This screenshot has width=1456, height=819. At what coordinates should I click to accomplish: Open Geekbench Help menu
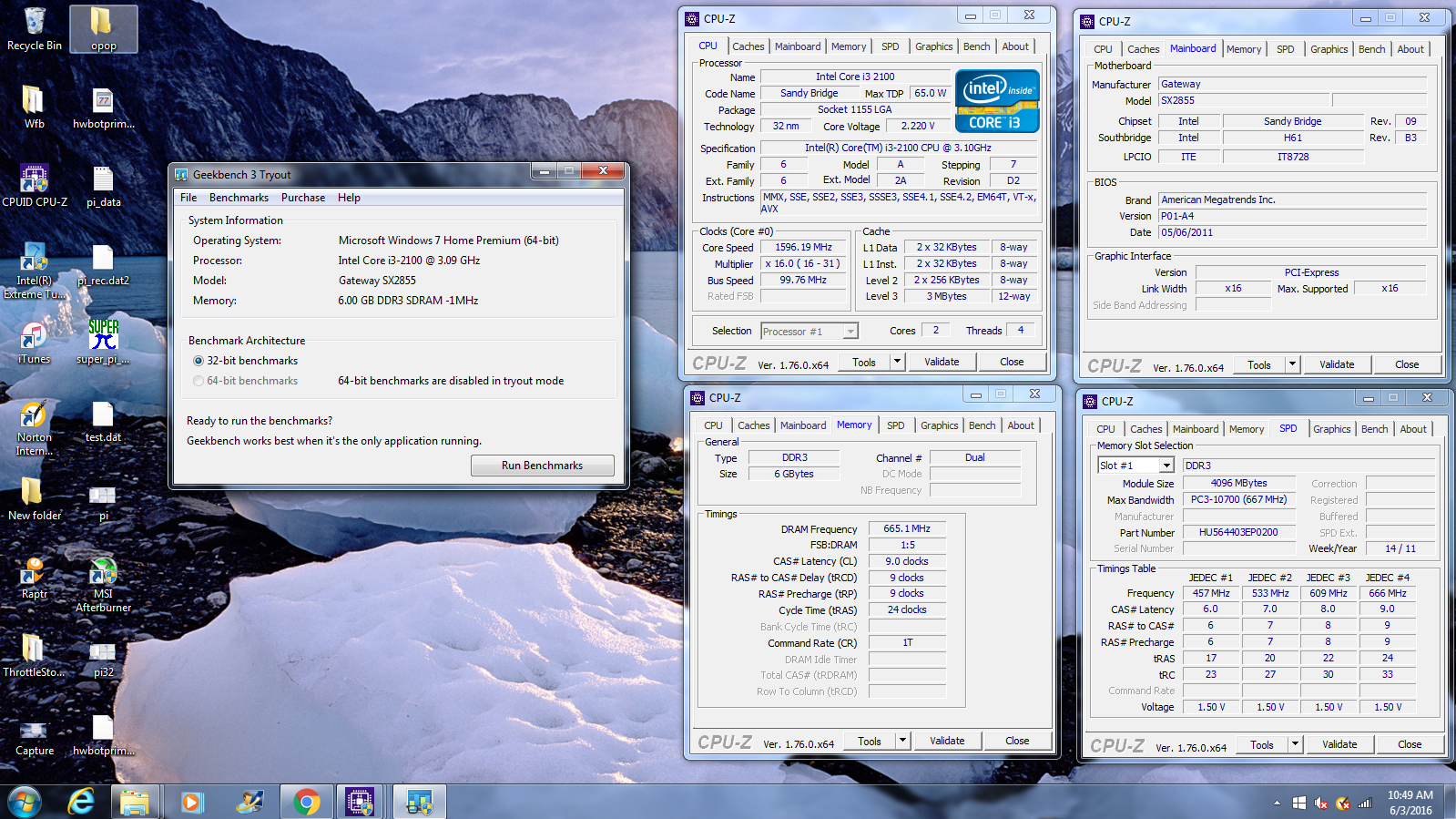coord(349,198)
